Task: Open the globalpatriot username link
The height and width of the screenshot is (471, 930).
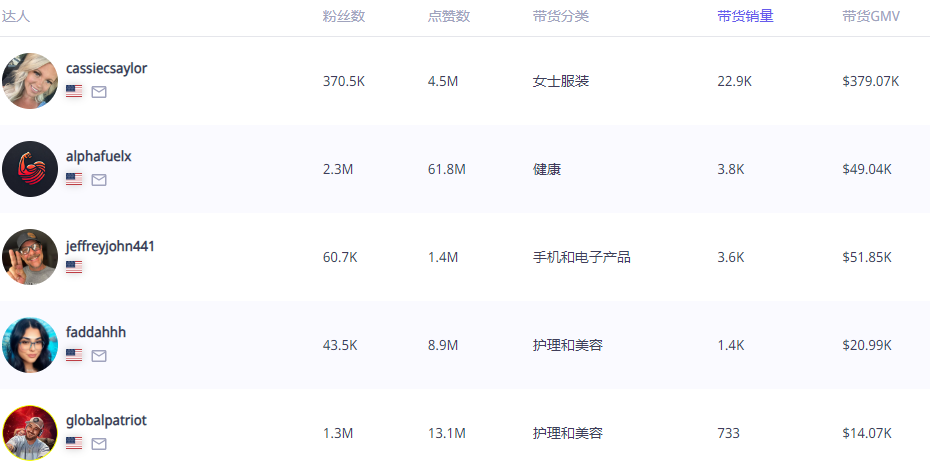Action: (x=106, y=420)
